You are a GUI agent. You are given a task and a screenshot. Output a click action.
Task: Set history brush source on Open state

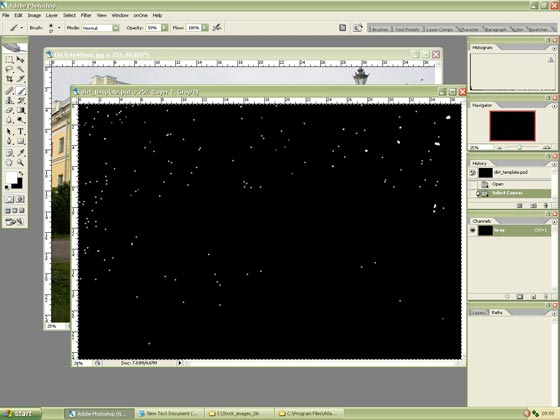pos(473,184)
